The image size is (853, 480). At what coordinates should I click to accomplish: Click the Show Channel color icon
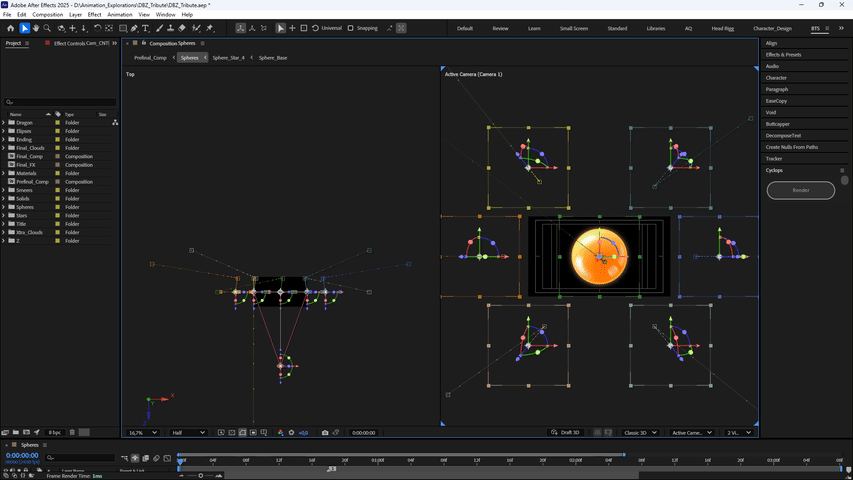281,433
